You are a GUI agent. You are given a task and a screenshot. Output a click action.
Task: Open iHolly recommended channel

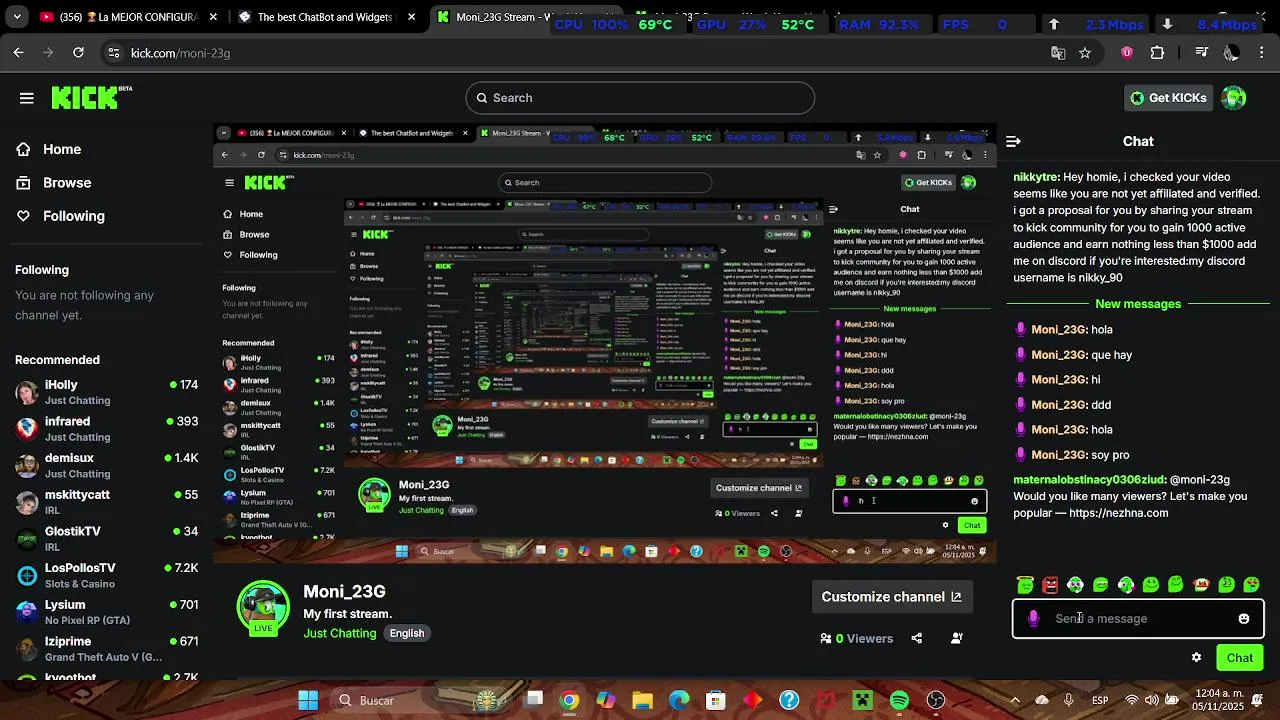[x=106, y=393]
